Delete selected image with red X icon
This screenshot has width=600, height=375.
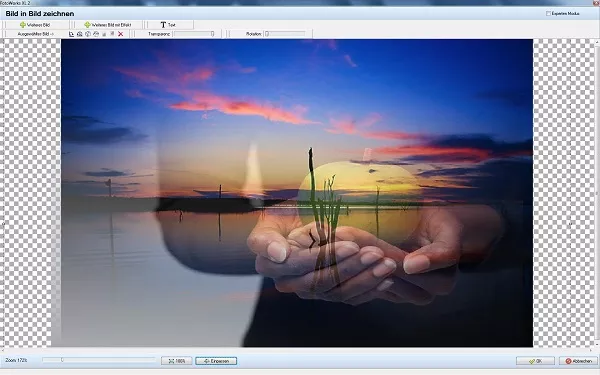121,34
